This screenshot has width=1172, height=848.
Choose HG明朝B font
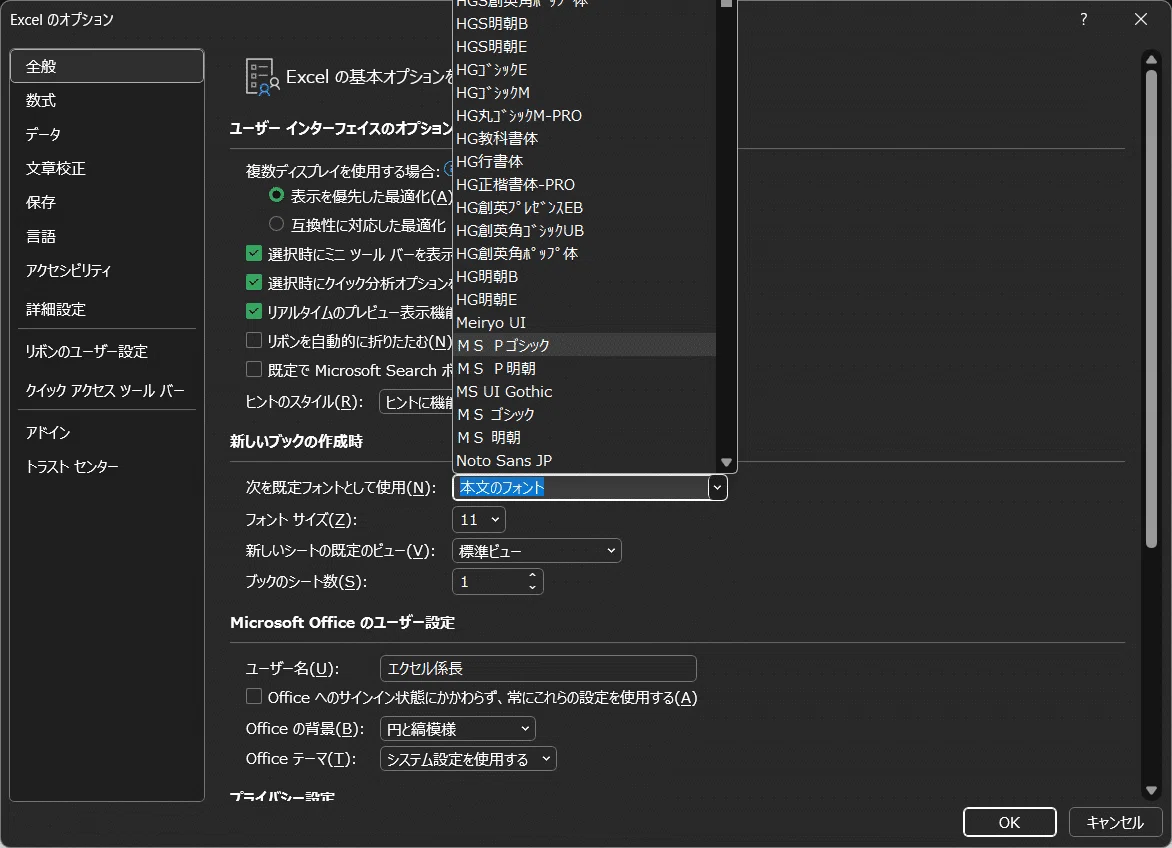tap(585, 276)
